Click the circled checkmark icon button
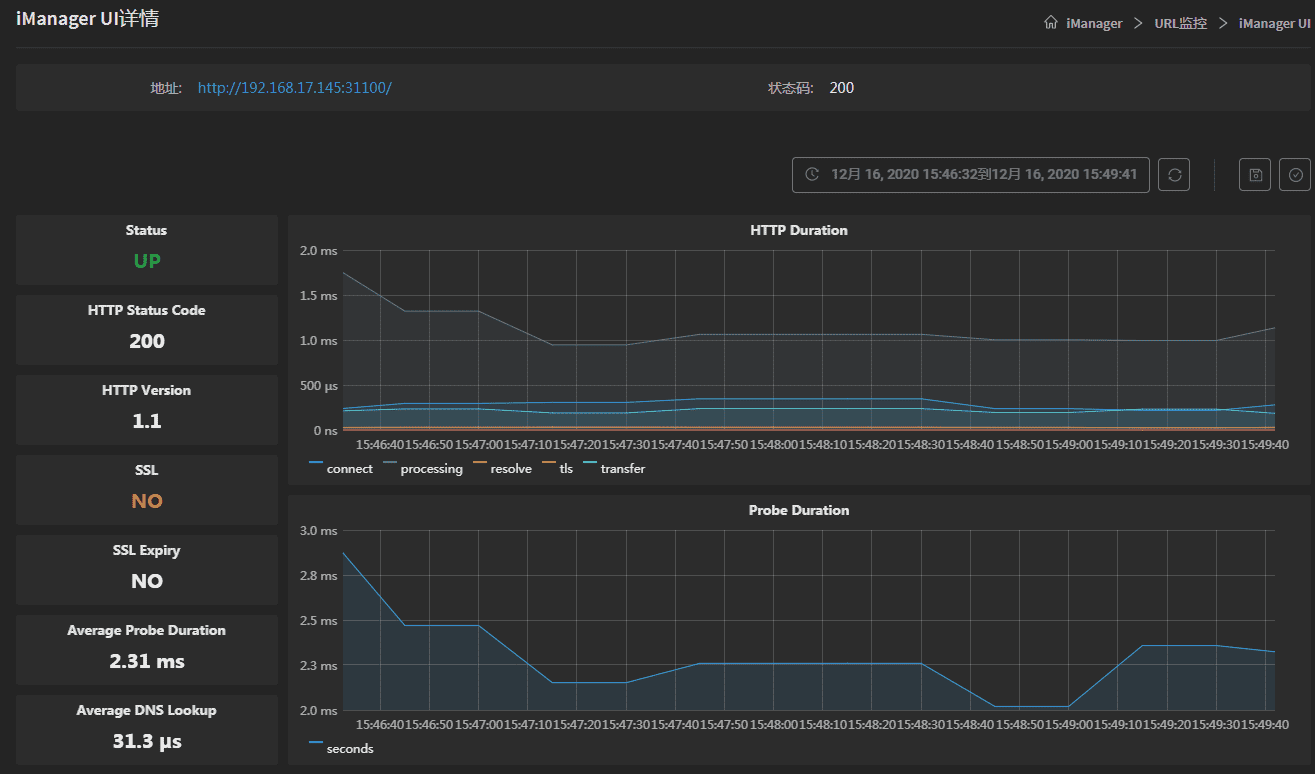Viewport: 1315px width, 774px height. (x=1295, y=175)
